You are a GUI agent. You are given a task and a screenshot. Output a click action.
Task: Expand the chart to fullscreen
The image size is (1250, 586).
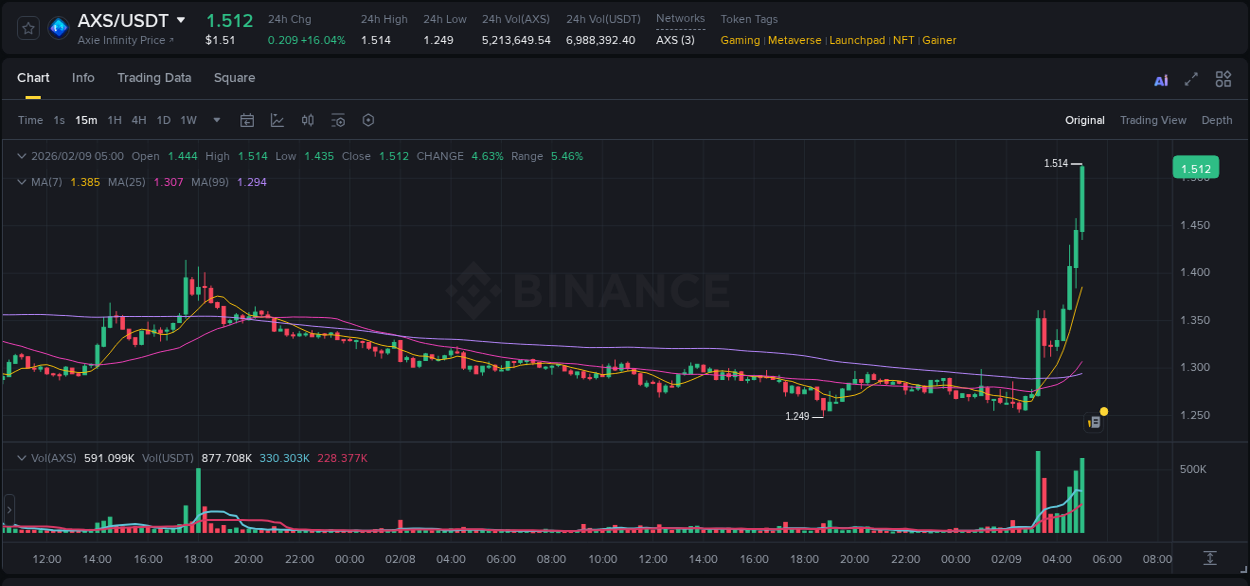1189,79
